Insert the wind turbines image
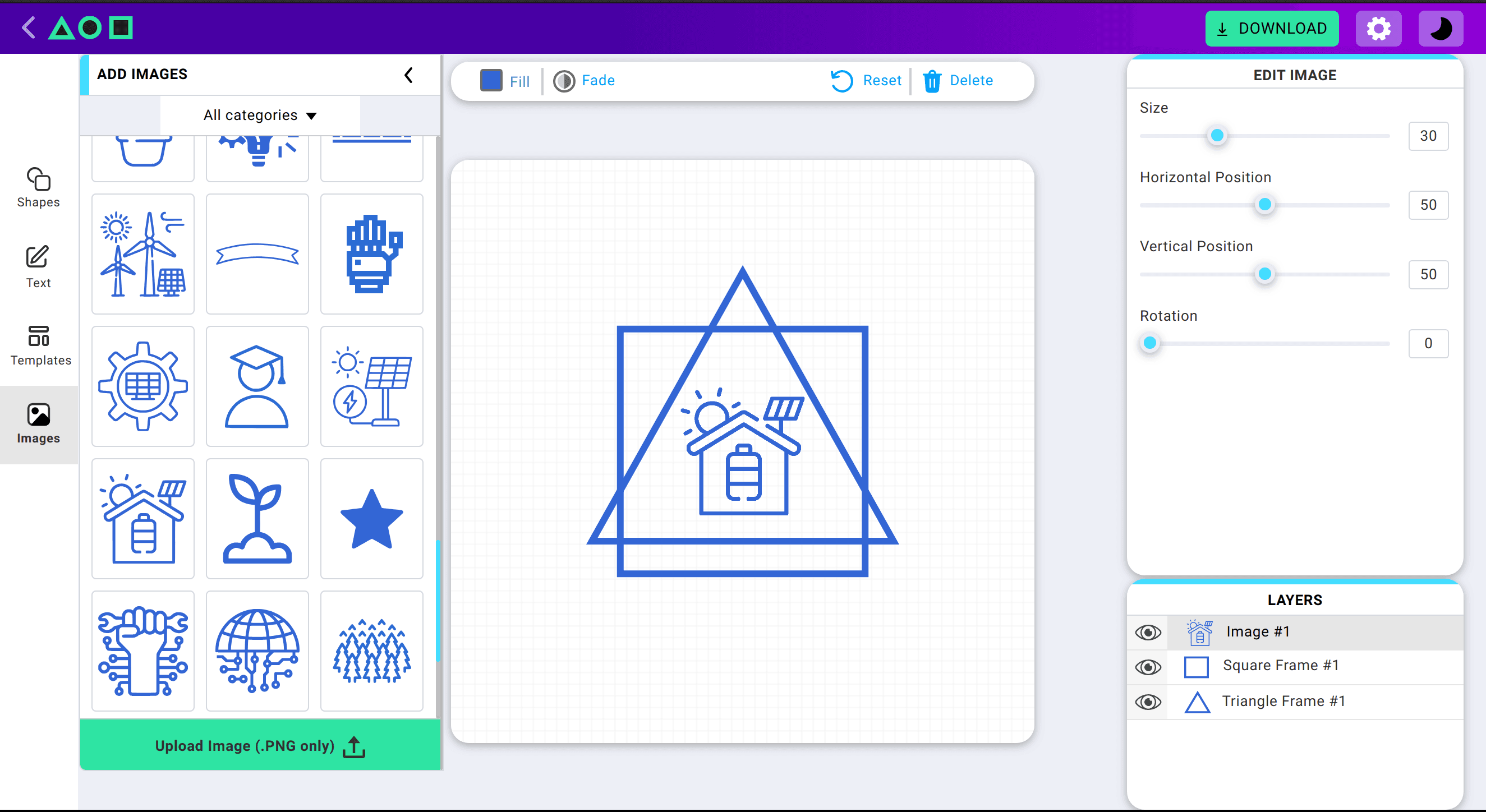1486x812 pixels. (143, 253)
